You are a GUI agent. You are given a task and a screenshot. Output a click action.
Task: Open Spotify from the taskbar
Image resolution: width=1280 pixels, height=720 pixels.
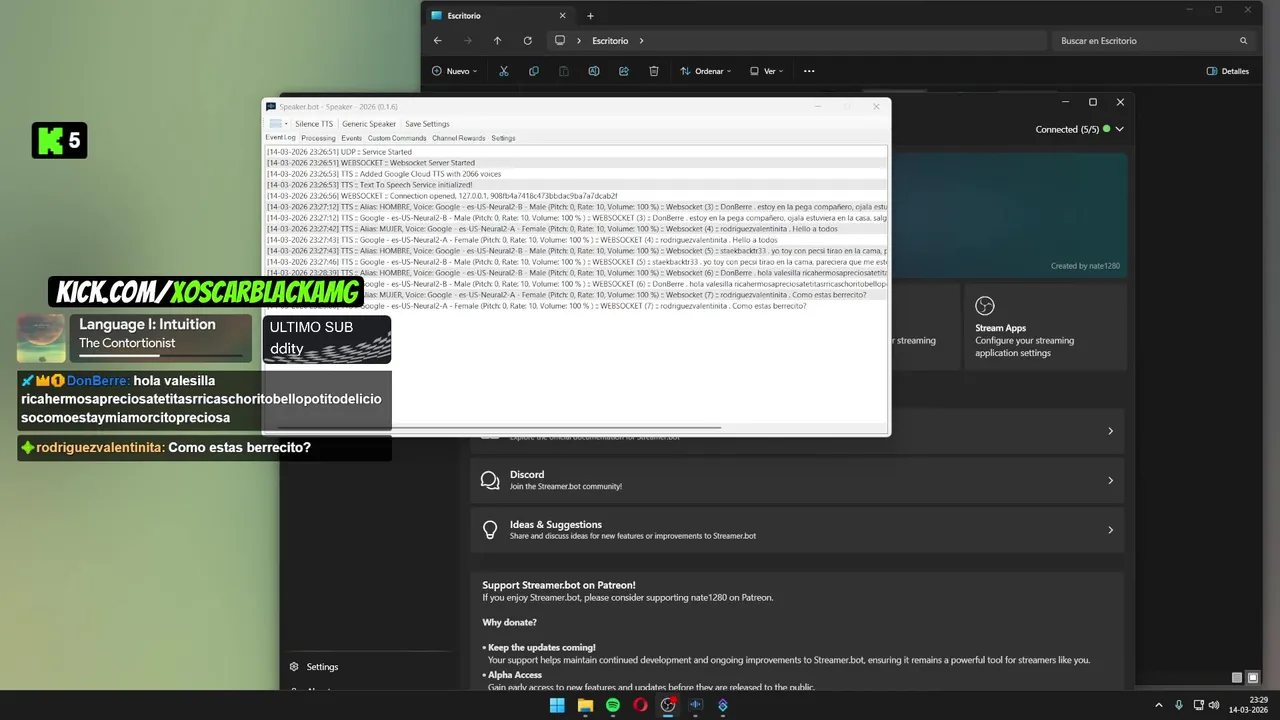(613, 705)
